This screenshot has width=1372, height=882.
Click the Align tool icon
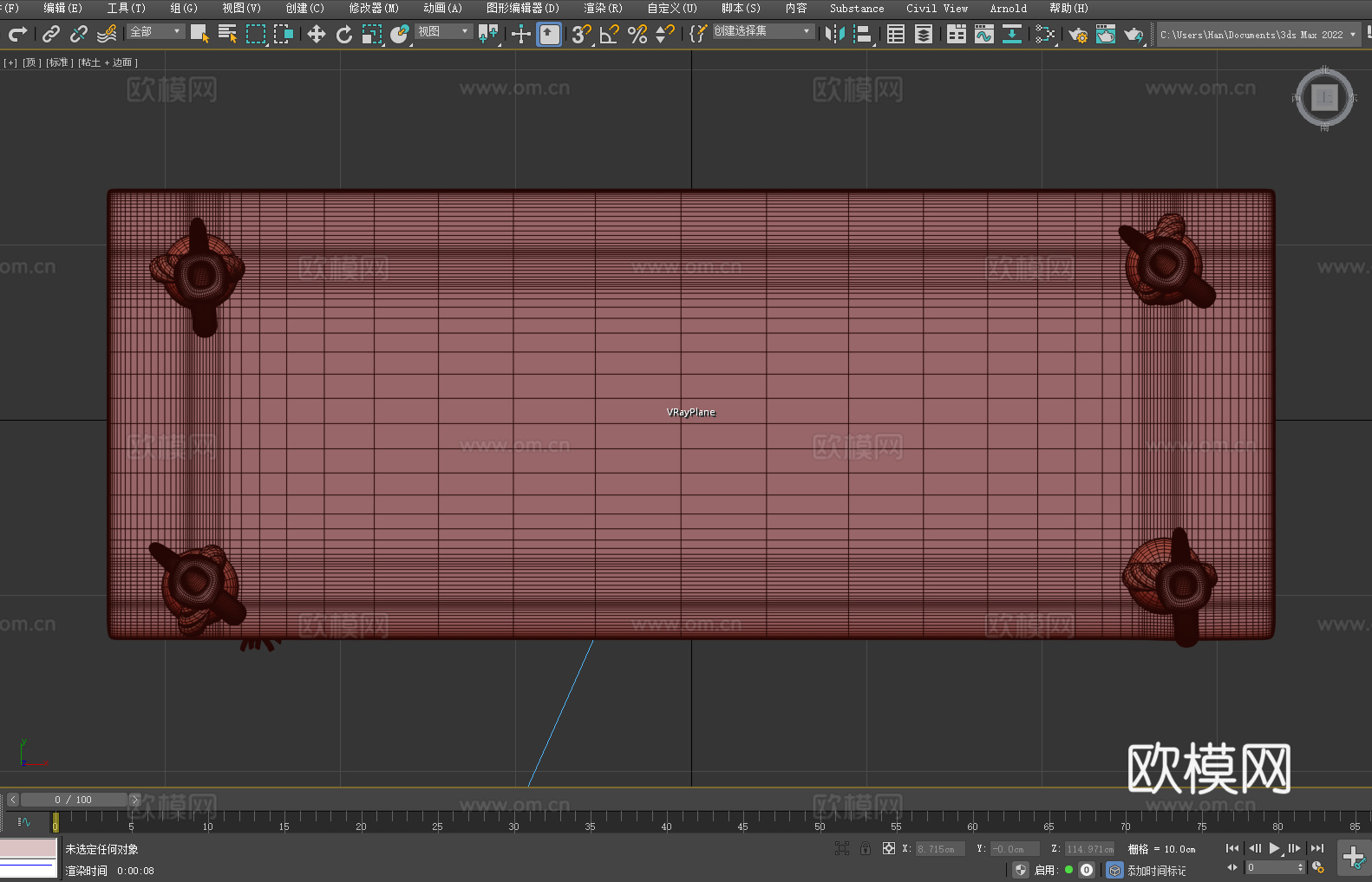coord(863,34)
